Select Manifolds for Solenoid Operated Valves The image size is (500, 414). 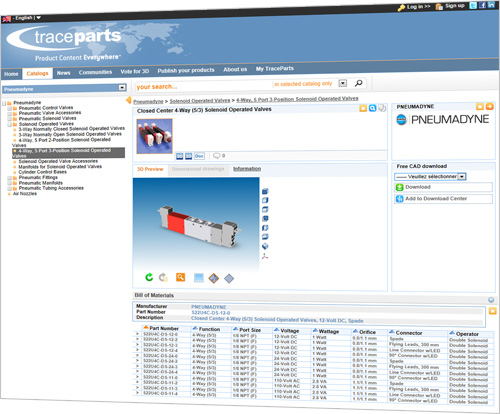[x=60, y=167]
